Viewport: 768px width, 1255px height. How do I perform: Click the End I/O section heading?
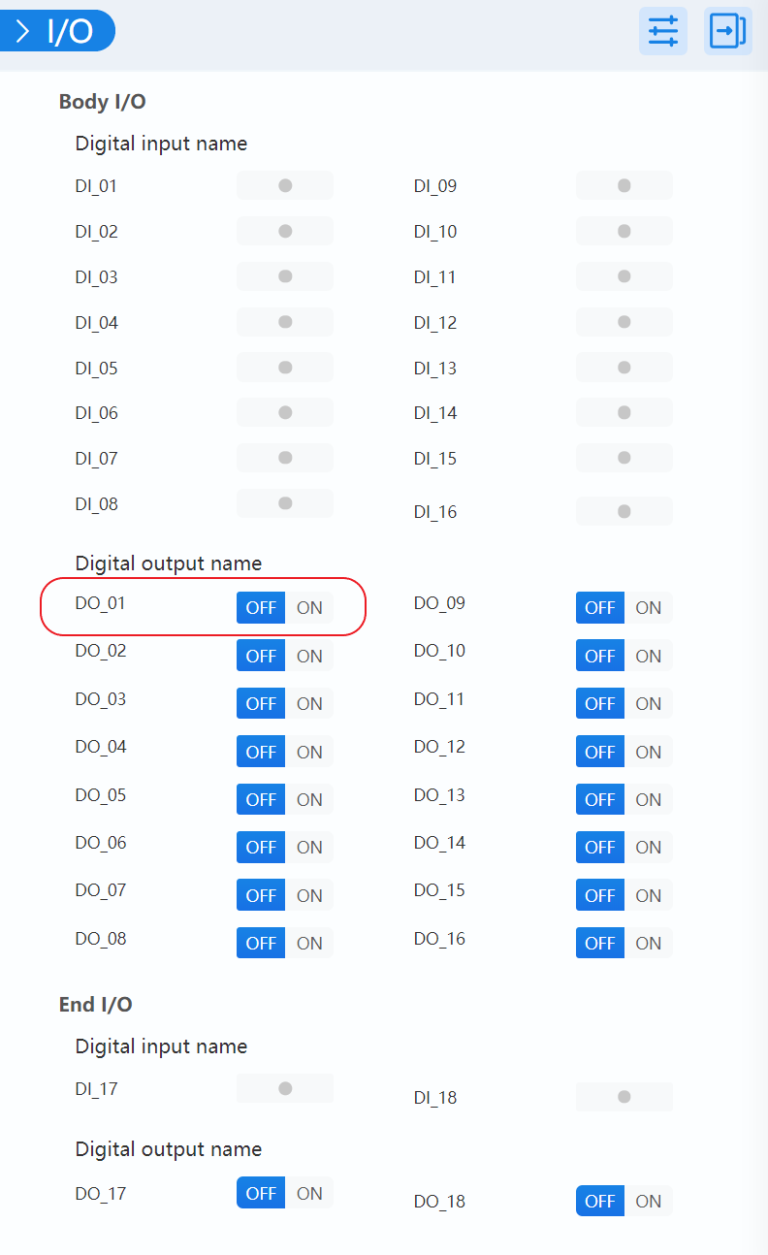(96, 1005)
